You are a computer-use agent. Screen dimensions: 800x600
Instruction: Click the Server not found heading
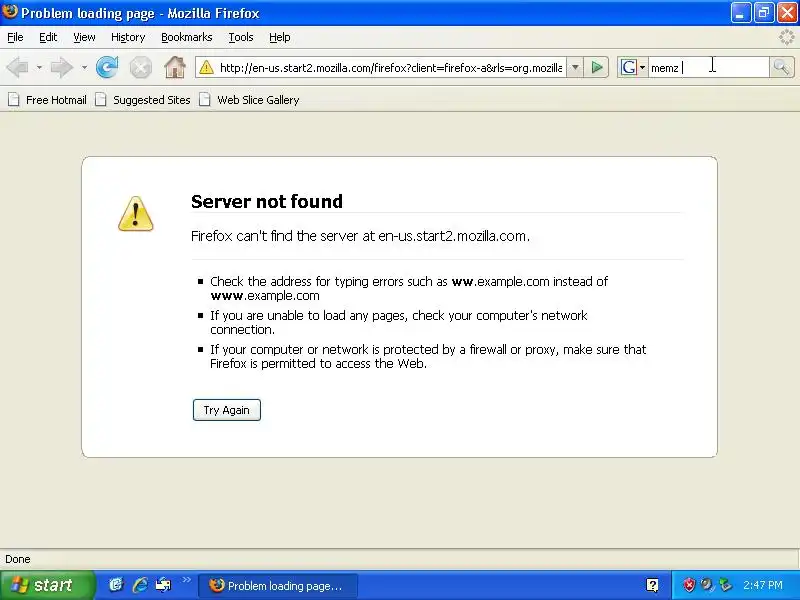click(x=267, y=202)
